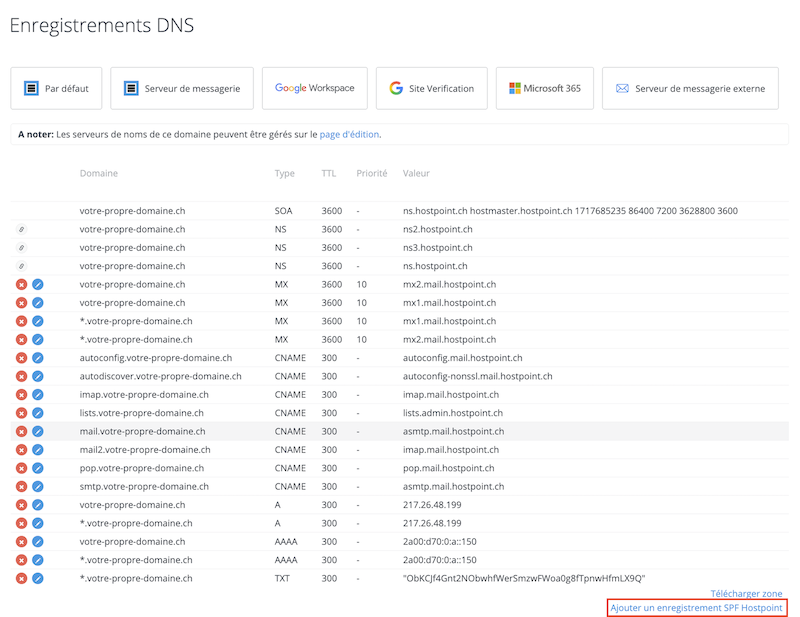Select the Google Workspace template
Screen dimensions: 800x617
[x=315, y=88]
